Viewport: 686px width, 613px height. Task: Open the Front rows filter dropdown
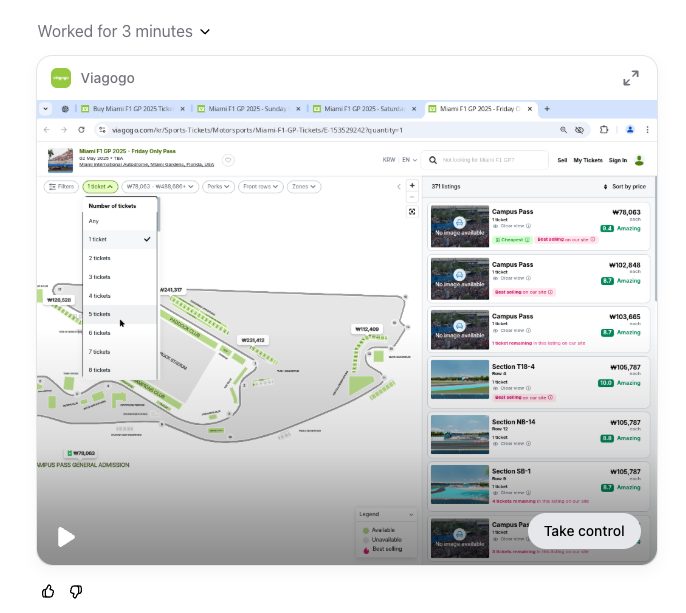pos(261,187)
